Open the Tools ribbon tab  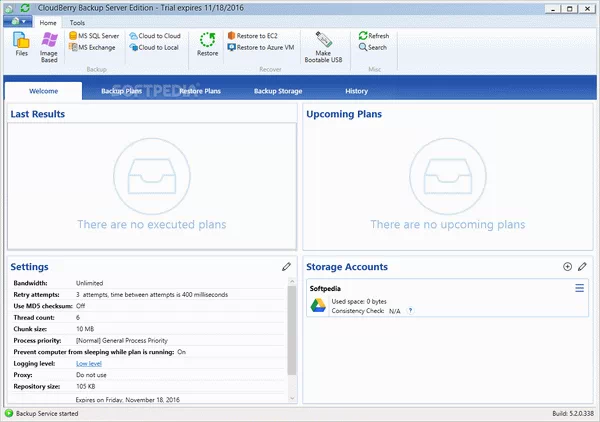[77, 22]
